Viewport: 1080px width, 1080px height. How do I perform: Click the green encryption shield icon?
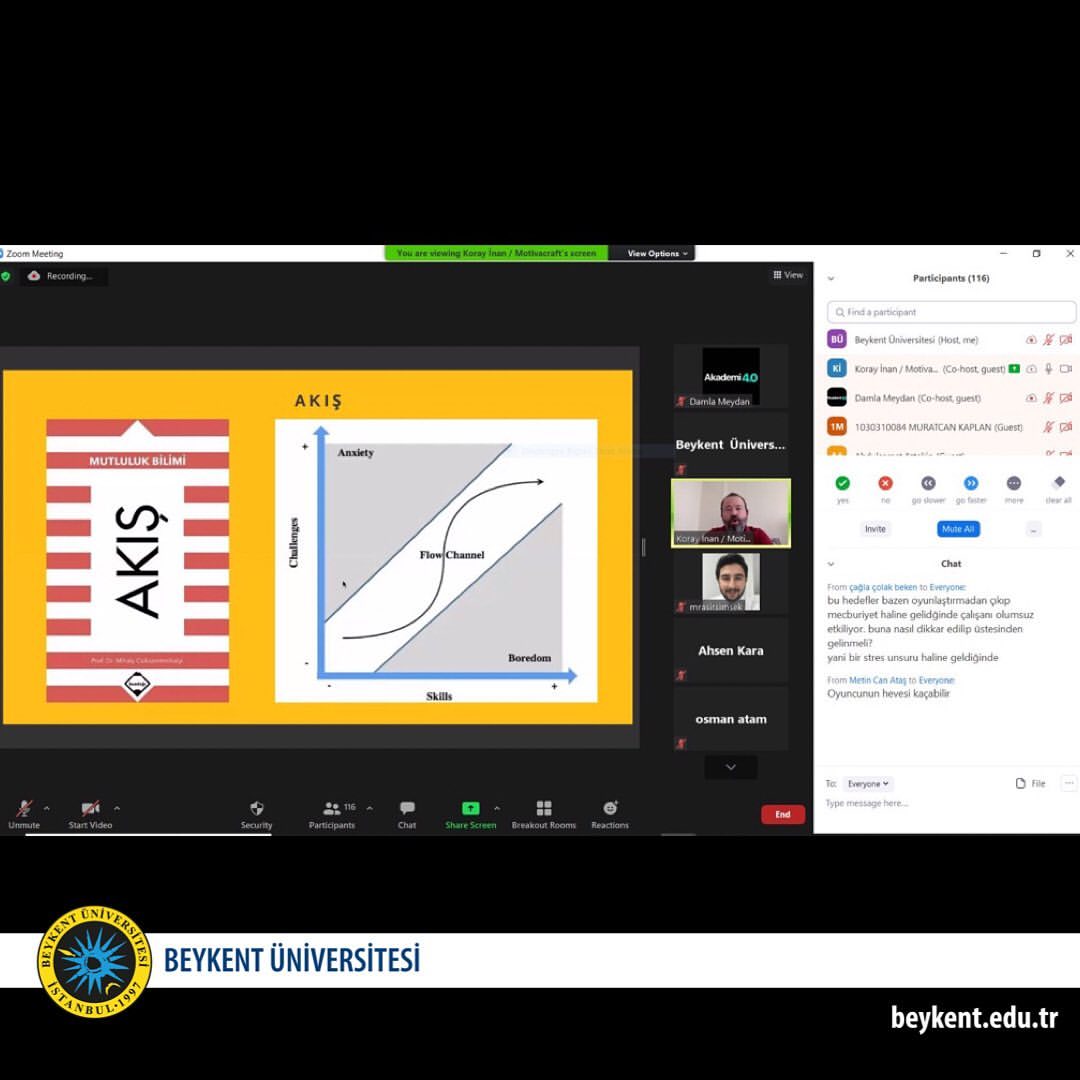[x=6, y=276]
